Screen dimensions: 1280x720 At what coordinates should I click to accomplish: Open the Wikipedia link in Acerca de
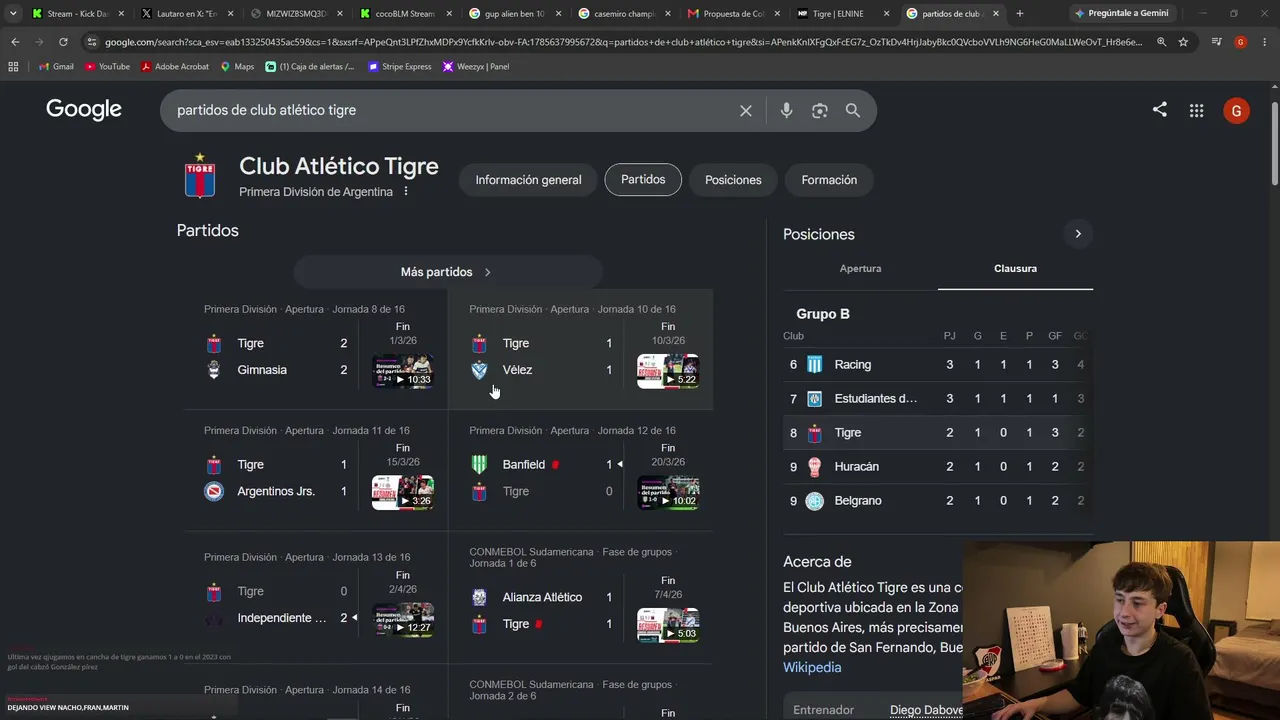pos(812,667)
